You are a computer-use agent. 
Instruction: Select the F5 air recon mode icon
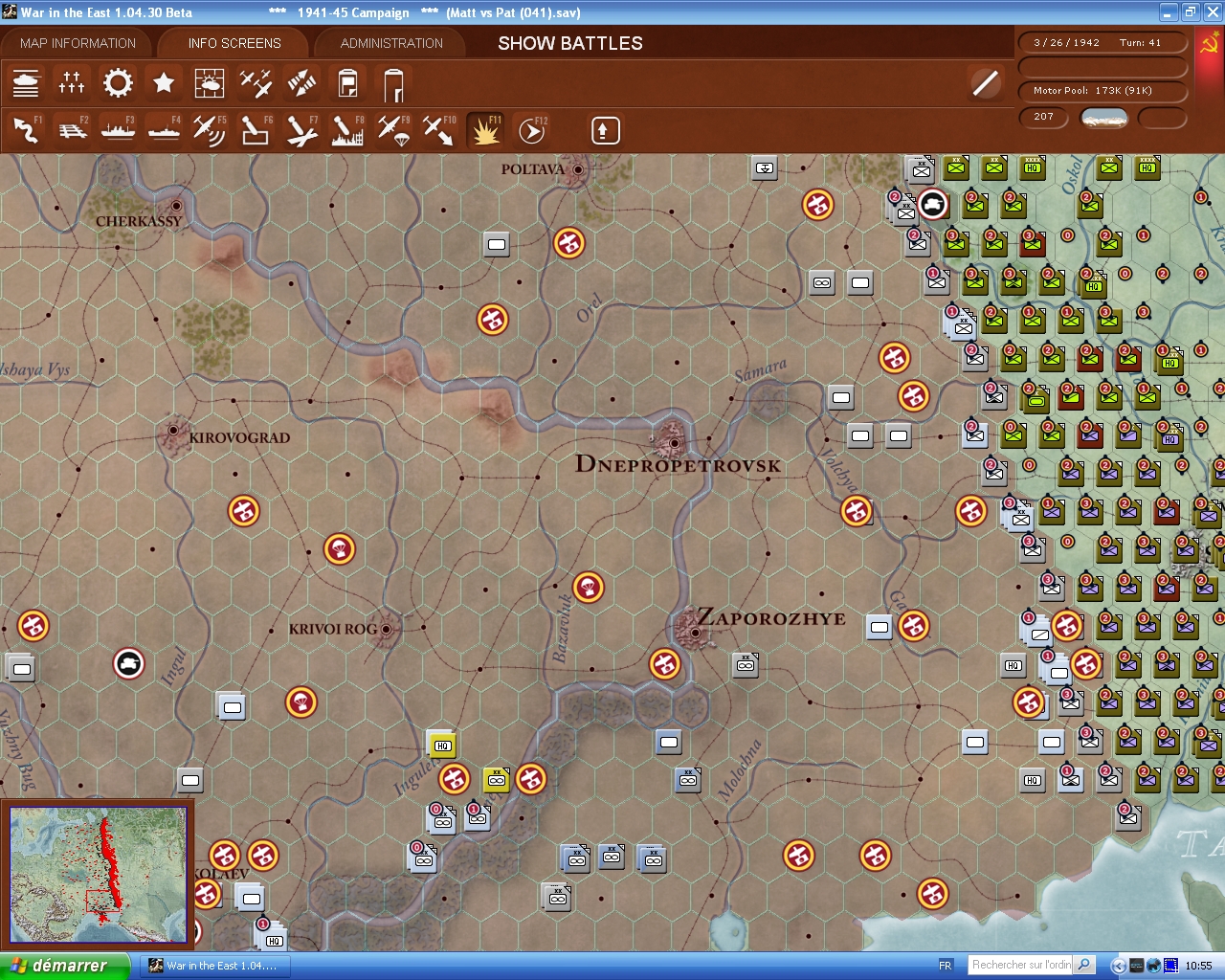coord(210,130)
